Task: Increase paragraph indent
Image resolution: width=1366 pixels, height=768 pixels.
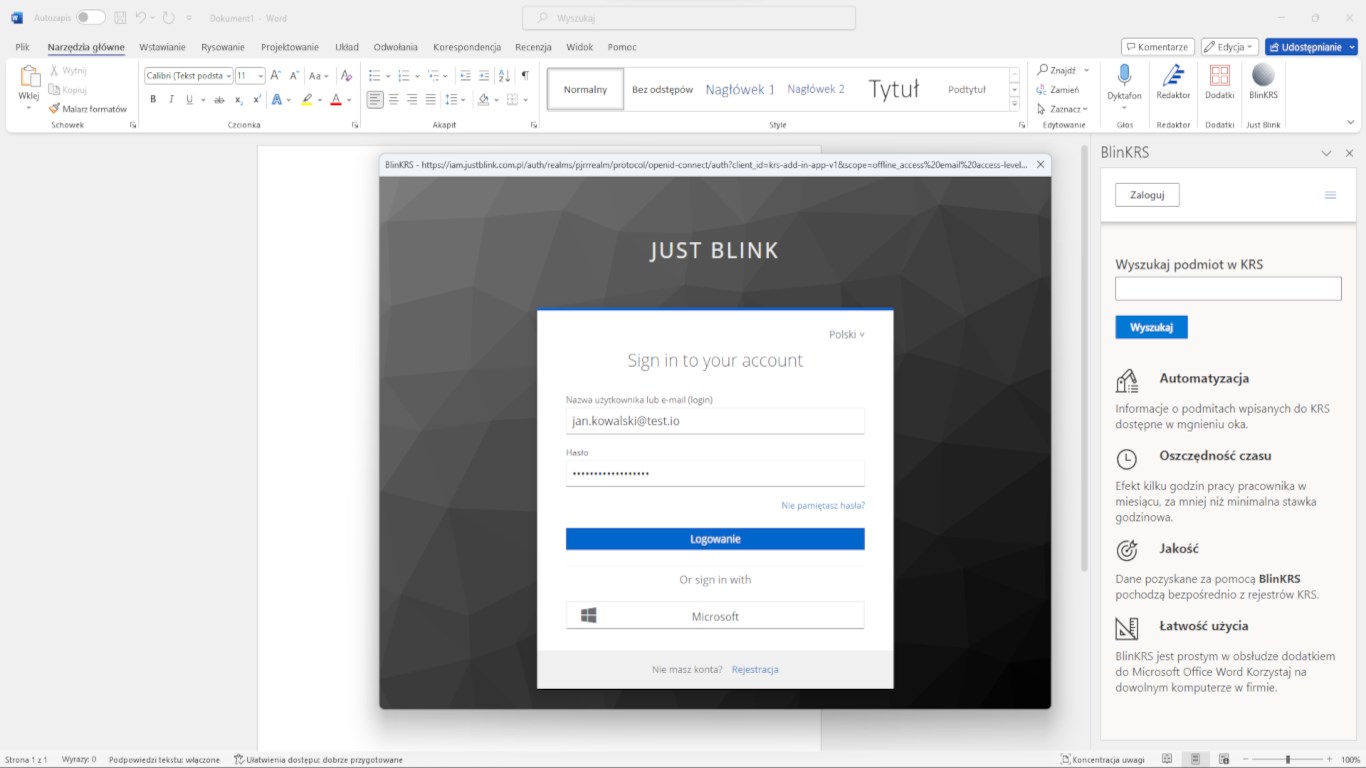Action: 484,75
